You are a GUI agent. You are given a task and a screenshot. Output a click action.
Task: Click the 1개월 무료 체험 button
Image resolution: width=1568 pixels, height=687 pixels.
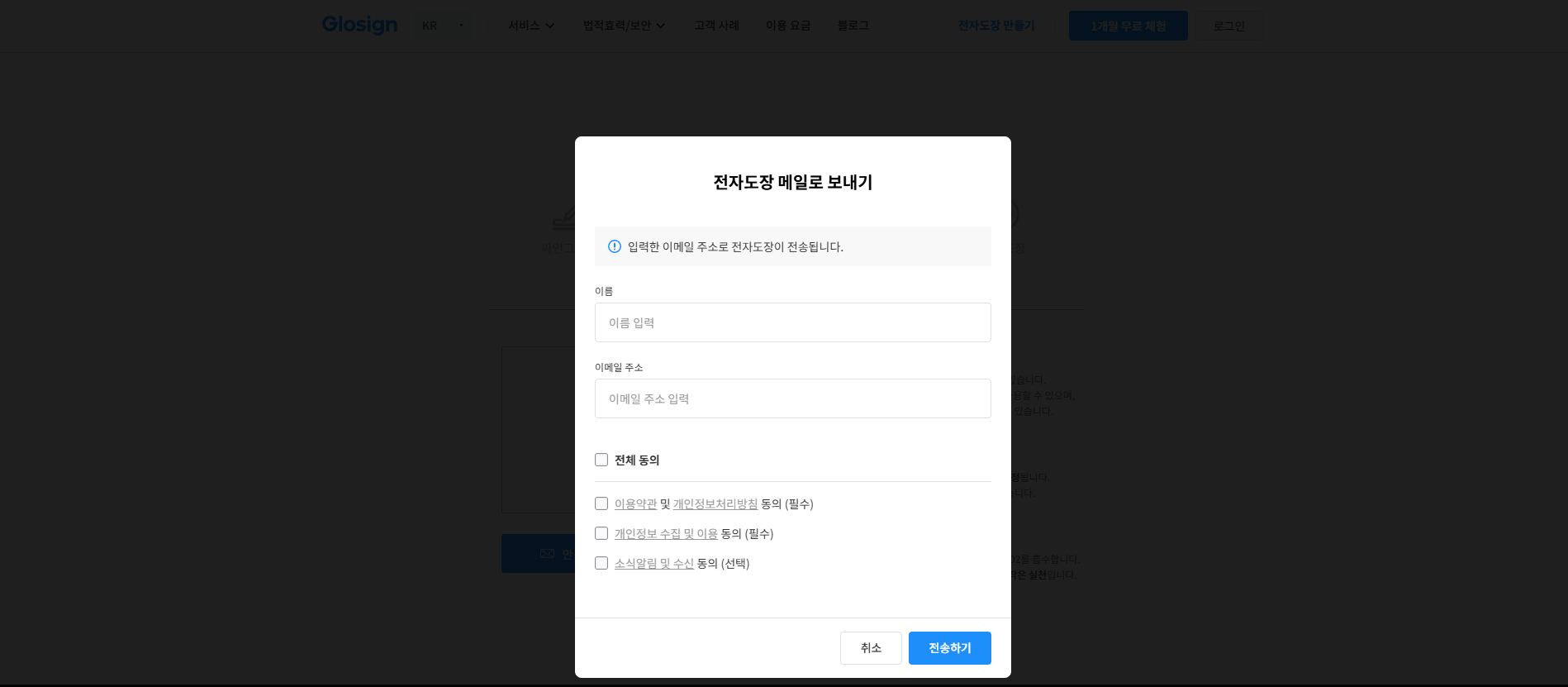click(x=1128, y=26)
